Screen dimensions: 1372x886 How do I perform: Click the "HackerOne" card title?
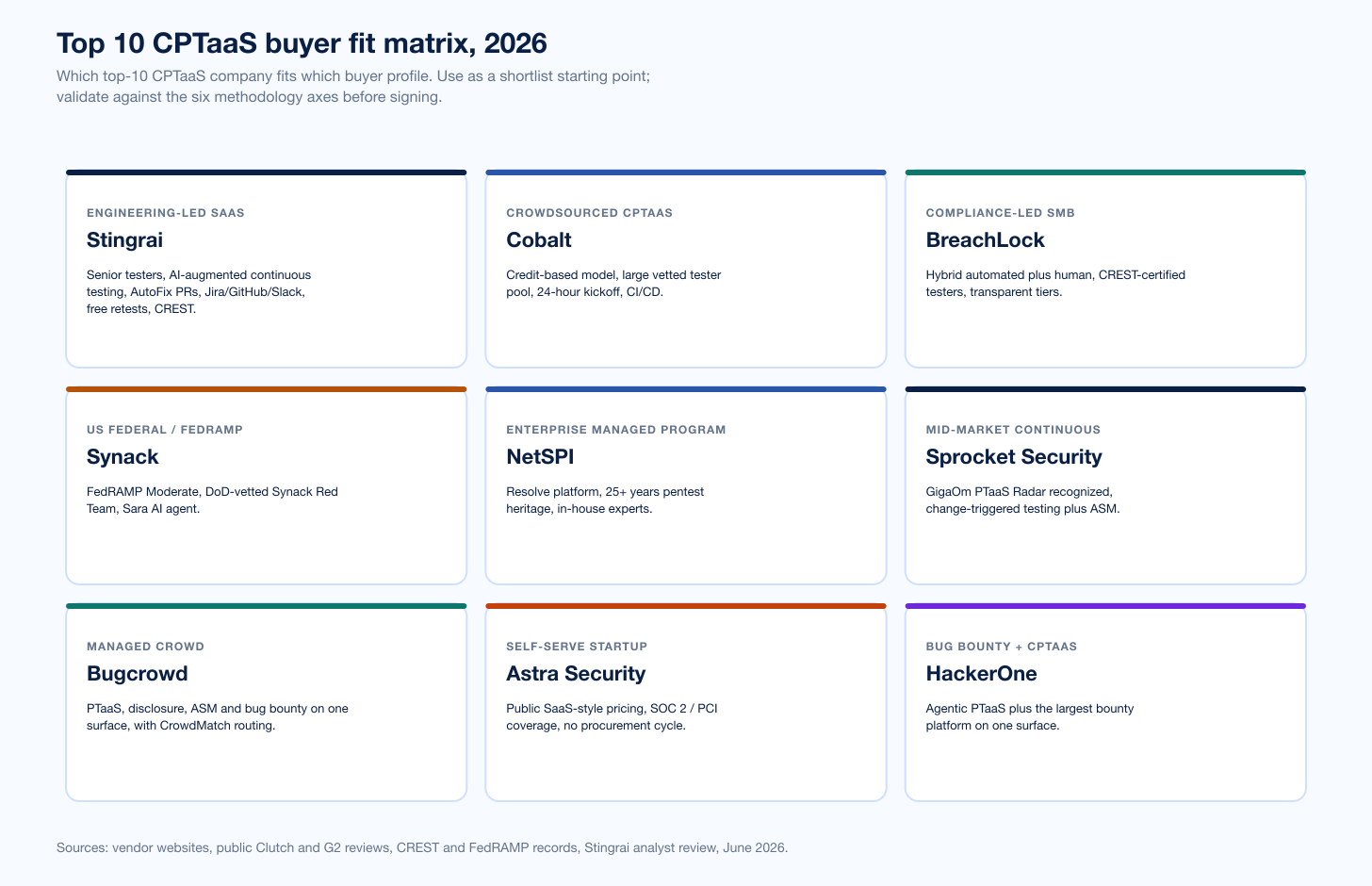point(982,674)
